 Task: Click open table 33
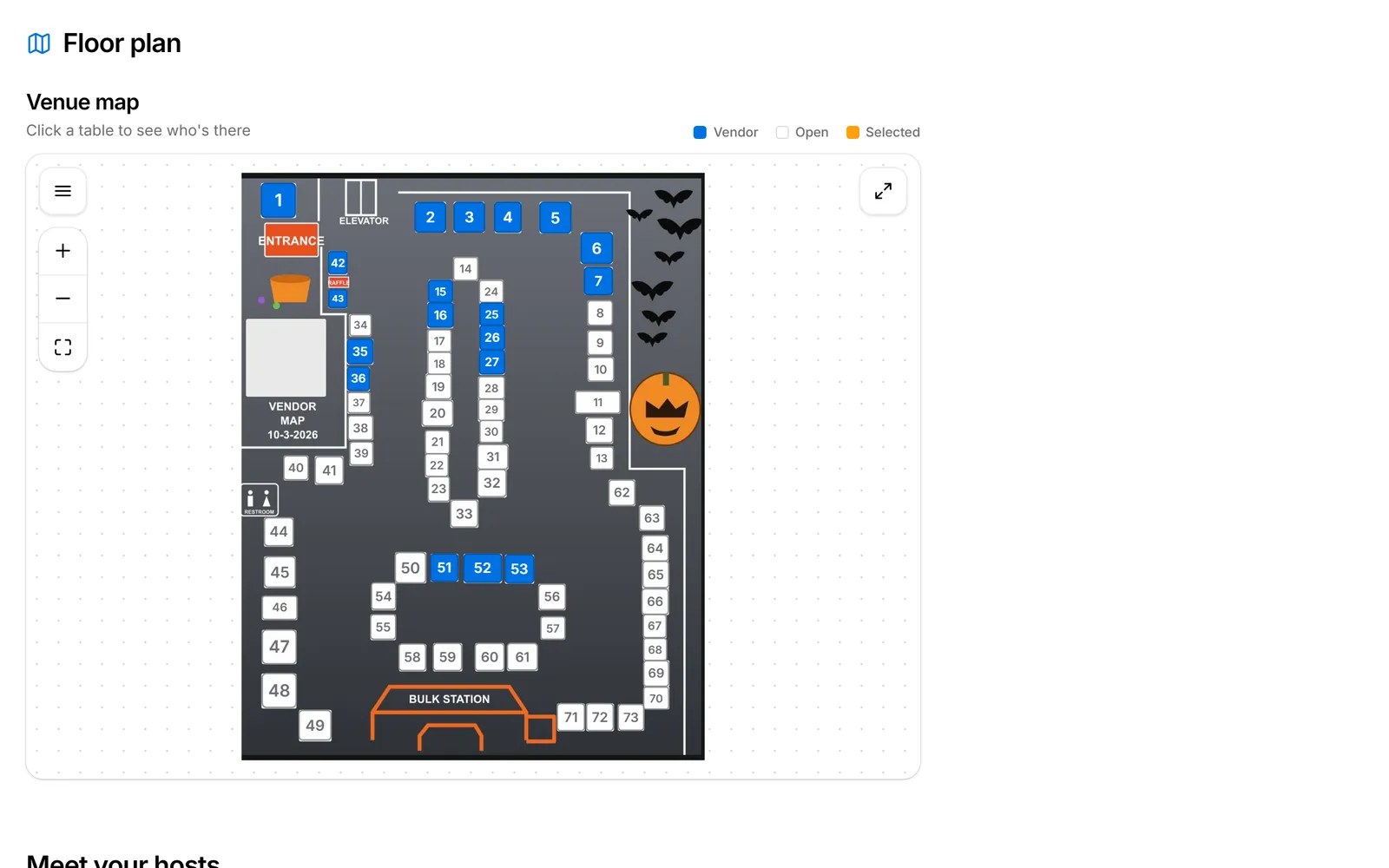tap(464, 514)
